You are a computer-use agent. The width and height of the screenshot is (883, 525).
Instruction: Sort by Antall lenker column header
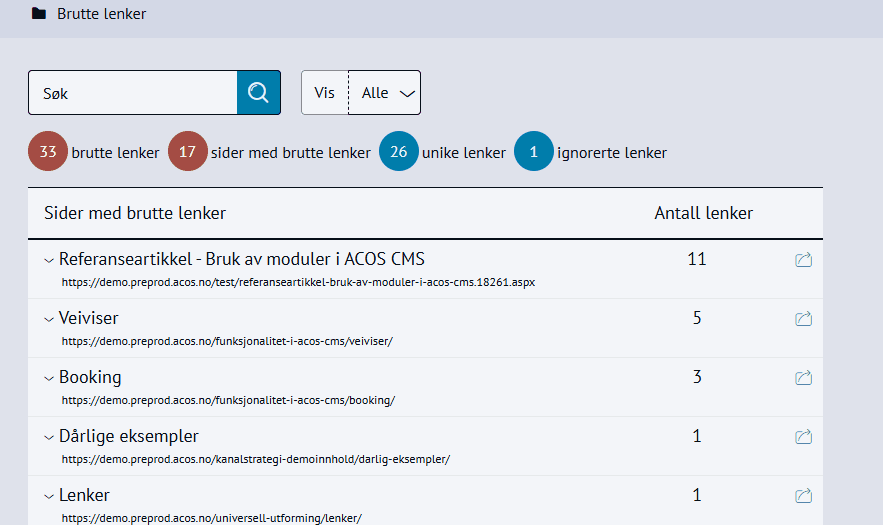(703, 213)
